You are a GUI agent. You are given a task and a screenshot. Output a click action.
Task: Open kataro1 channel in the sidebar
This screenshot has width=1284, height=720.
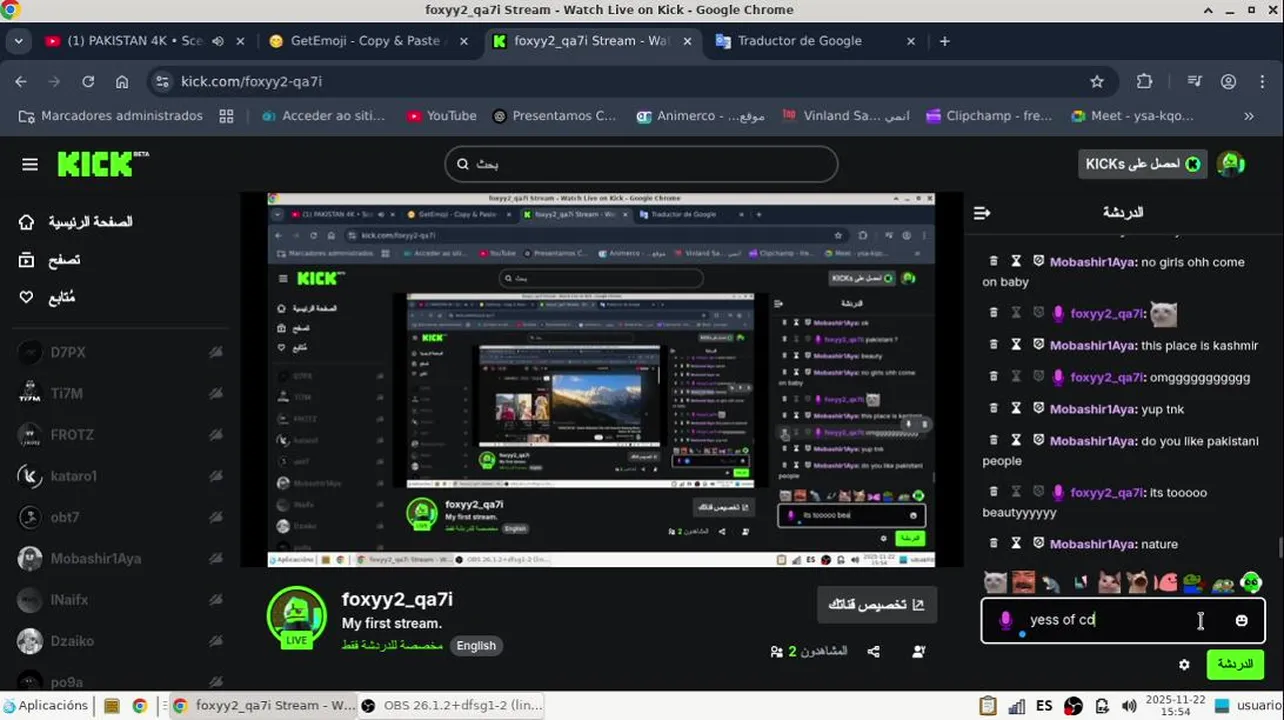click(121, 476)
